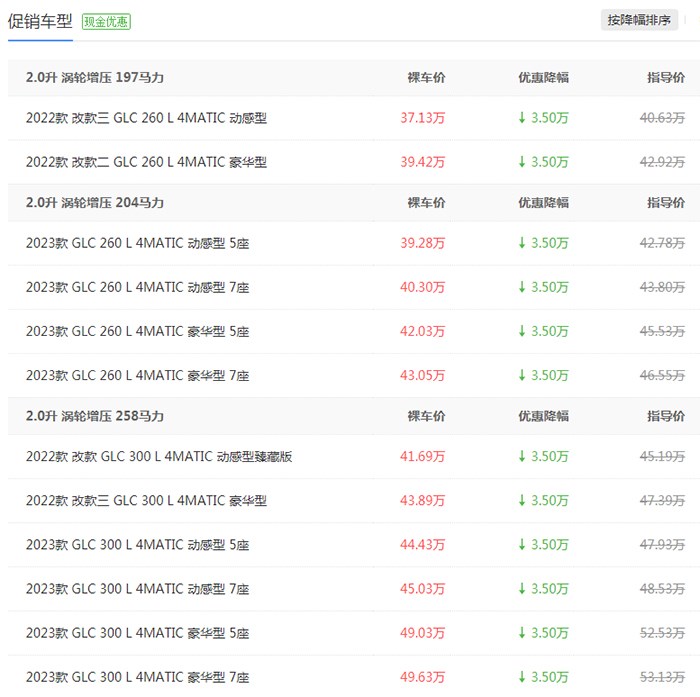Click the 2.0升 涡轮增压 258马力 group header
Image resolution: width=700 pixels, height=697 pixels.
point(95,416)
